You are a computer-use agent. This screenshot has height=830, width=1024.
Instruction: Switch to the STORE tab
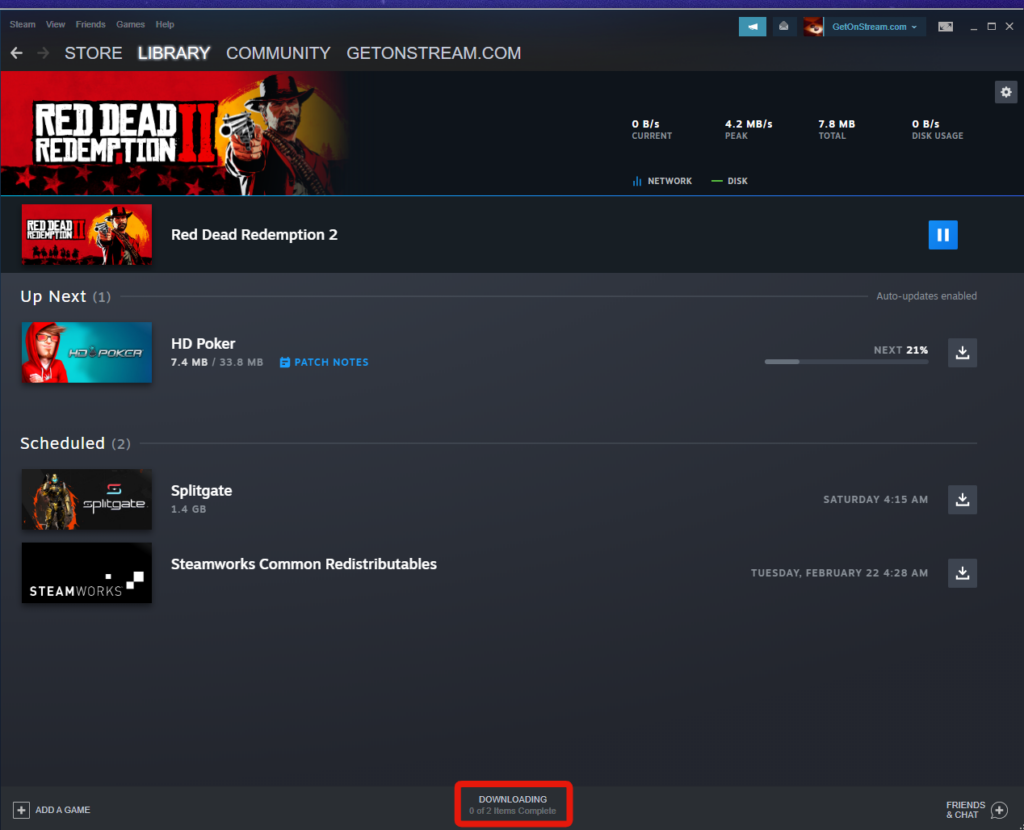93,53
